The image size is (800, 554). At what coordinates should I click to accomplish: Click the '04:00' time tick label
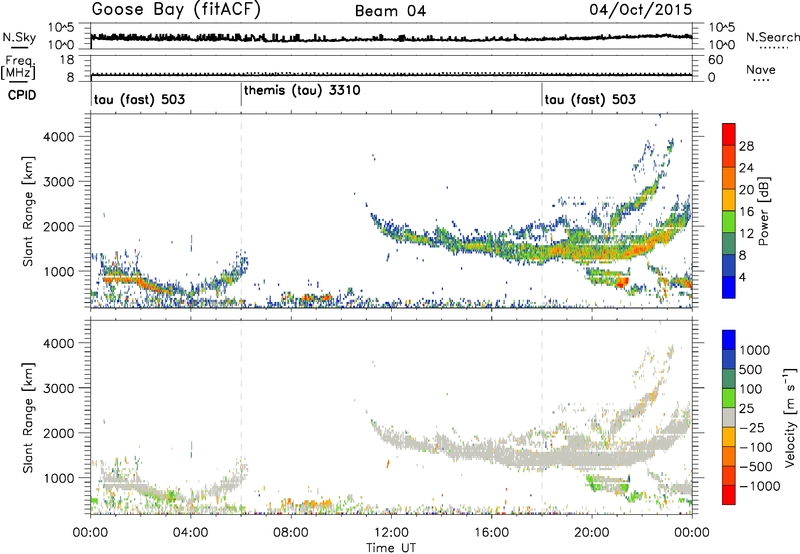click(190, 533)
